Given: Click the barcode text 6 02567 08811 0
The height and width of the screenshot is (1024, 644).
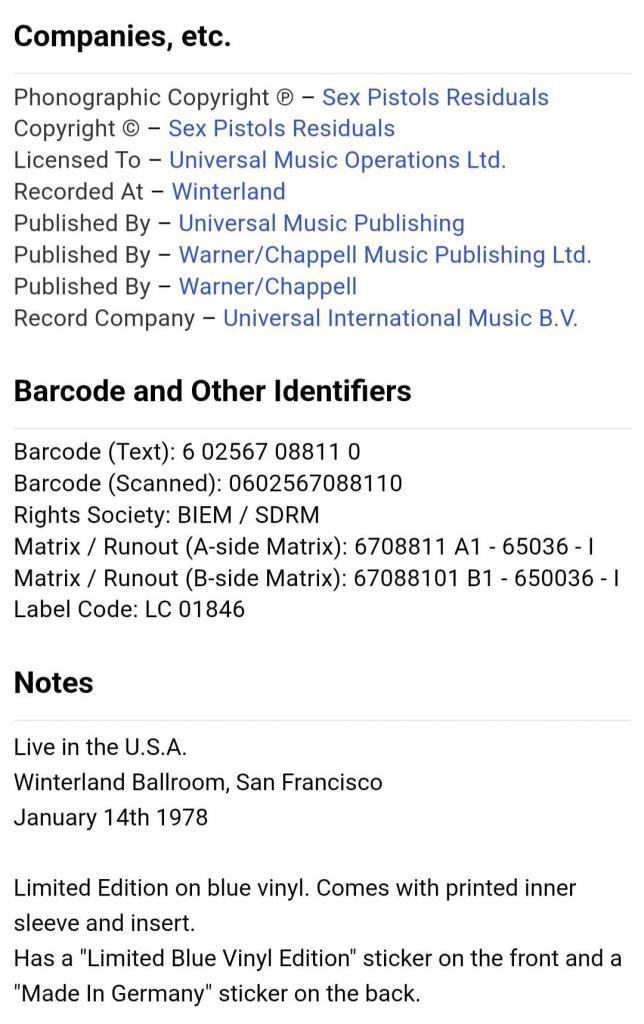Looking at the screenshot, I should 271,452.
